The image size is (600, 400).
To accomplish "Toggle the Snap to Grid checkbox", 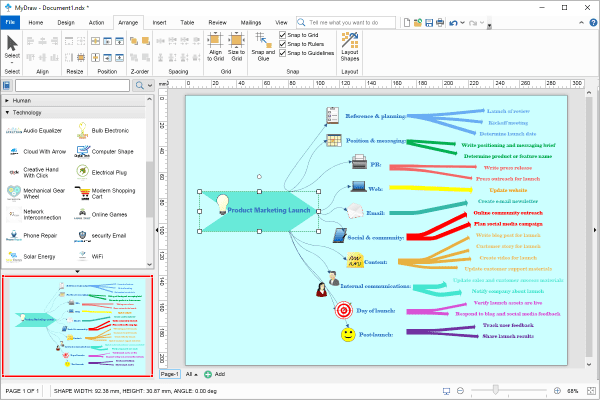I will click(282, 35).
